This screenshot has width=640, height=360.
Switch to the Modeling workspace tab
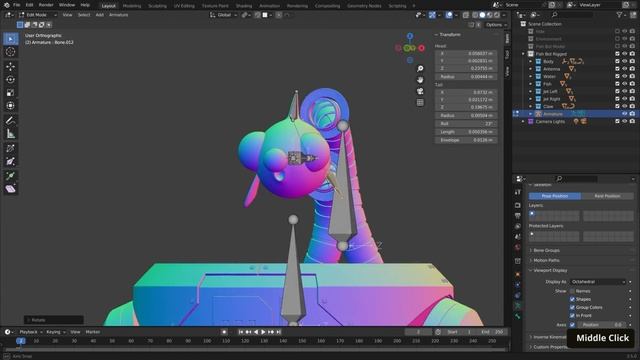point(131,6)
